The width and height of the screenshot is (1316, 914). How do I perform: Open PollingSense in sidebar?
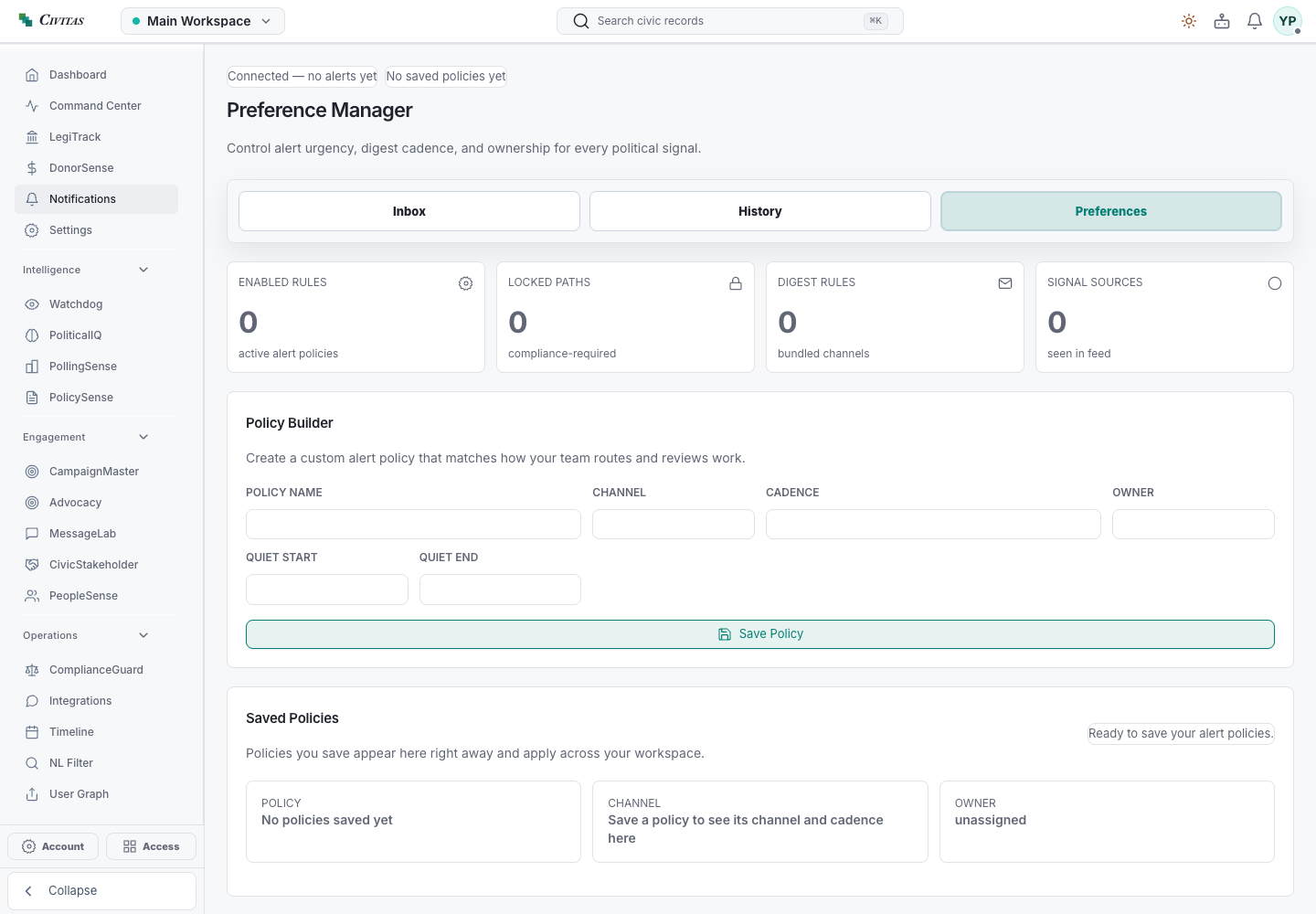(x=96, y=367)
